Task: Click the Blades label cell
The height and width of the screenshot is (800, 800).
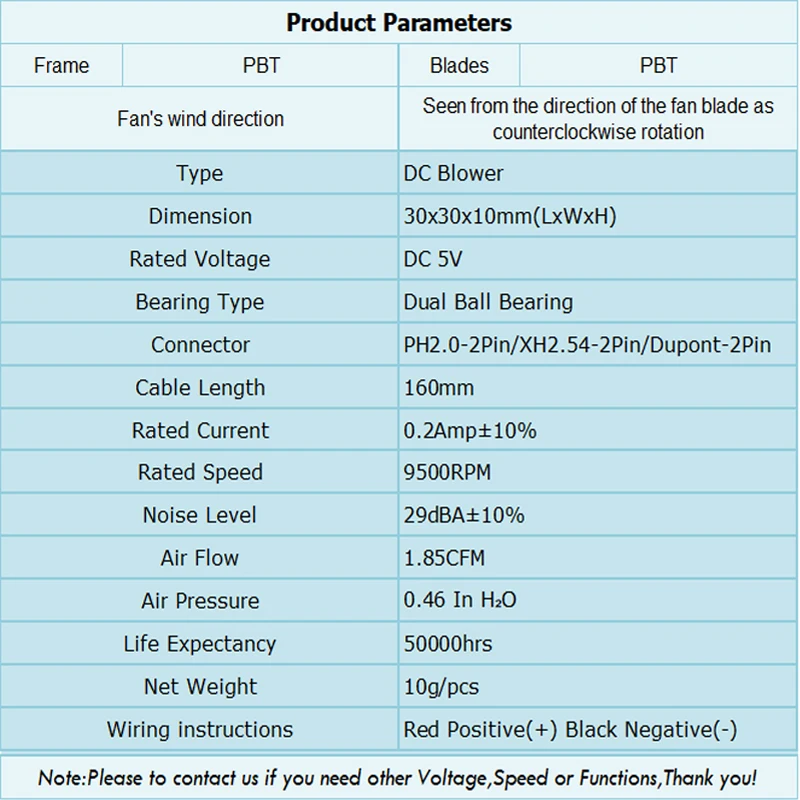Action: tap(459, 65)
